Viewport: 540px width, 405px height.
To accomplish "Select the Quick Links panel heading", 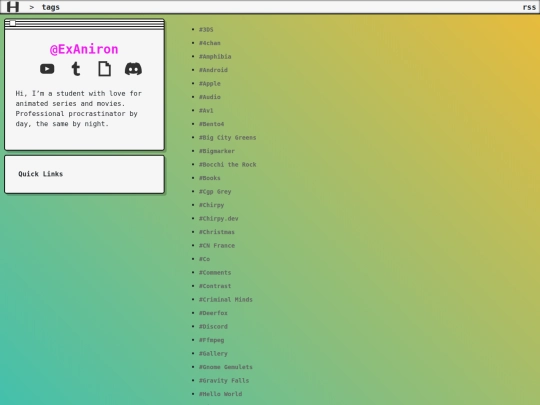I will (41, 174).
